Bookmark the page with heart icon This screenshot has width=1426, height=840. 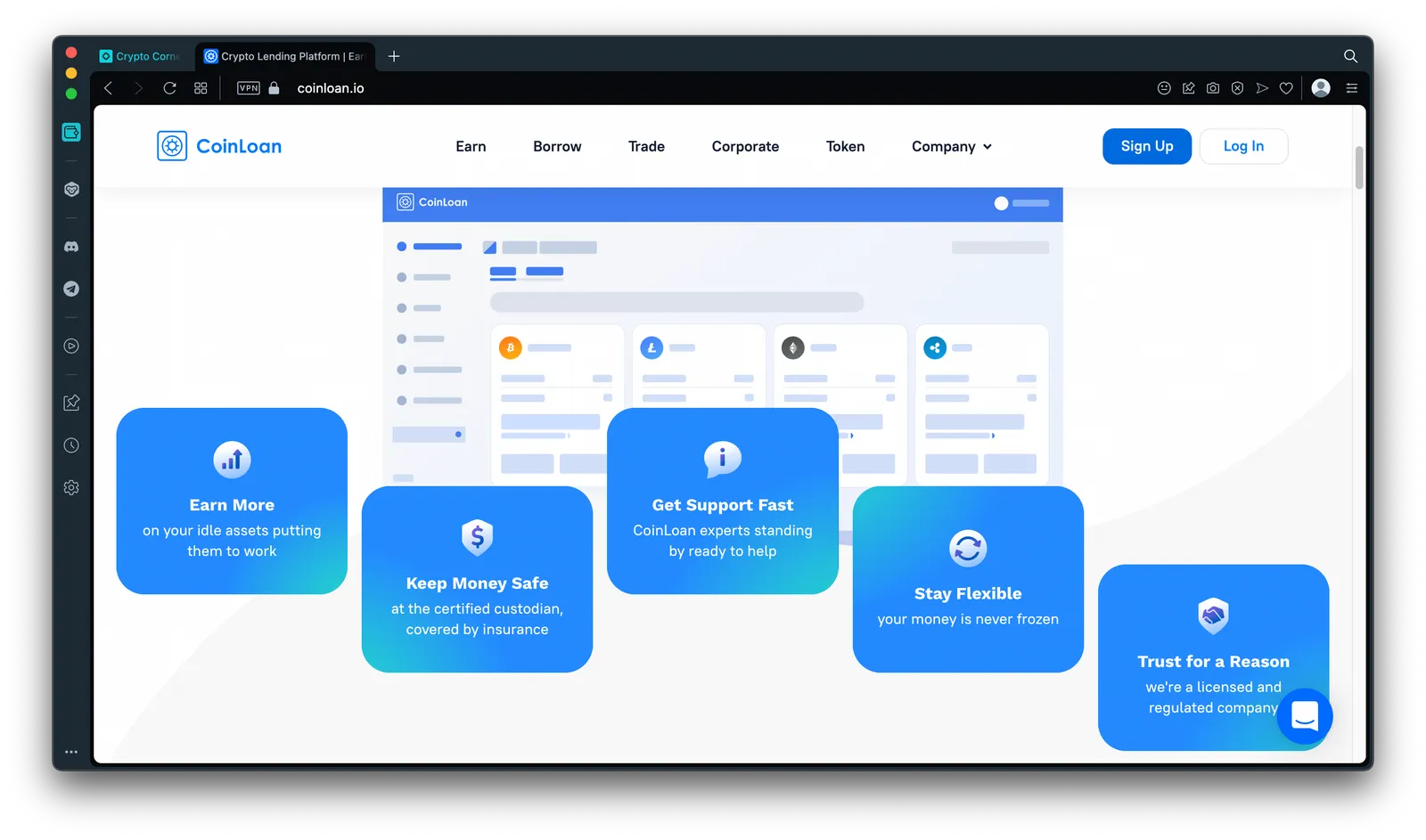1286,88
